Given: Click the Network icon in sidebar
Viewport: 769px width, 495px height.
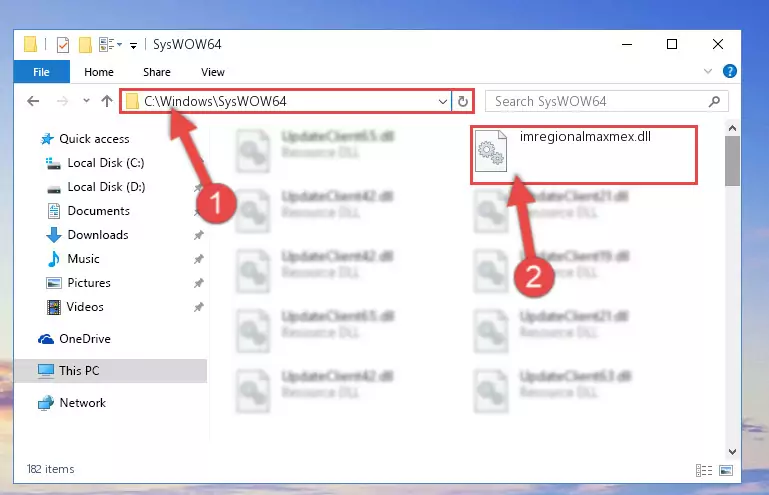Looking at the screenshot, I should (x=46, y=403).
